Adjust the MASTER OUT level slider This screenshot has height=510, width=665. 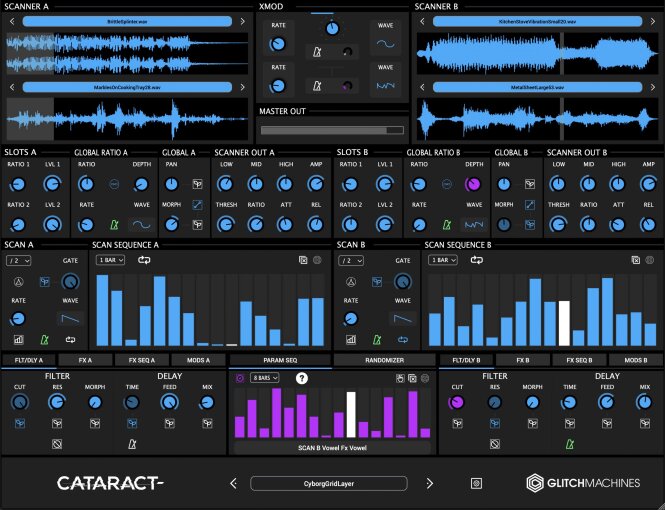[332, 130]
